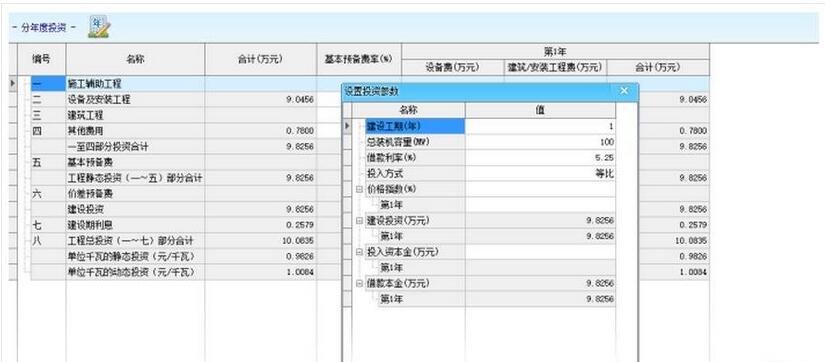Select the 建设投资 row in main table
Screen dimensions: 825x362
click(135, 209)
